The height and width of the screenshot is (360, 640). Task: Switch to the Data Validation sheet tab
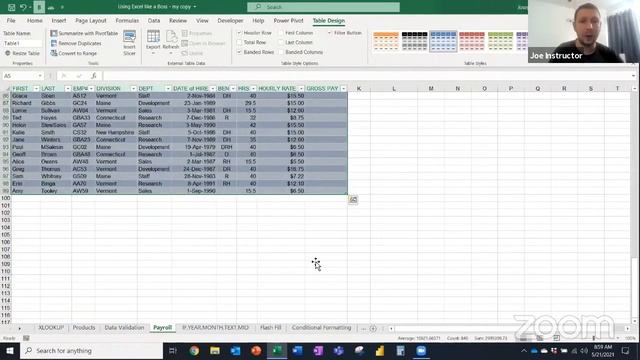click(x=124, y=328)
